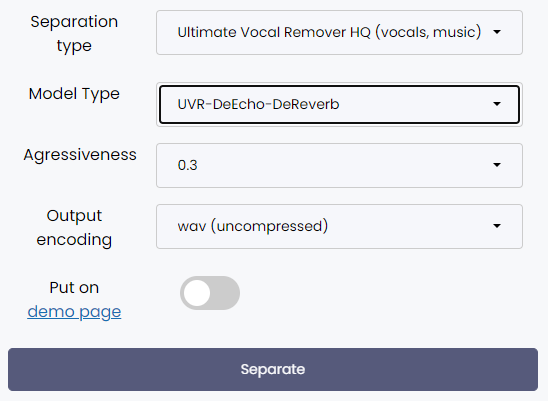Click the Model Type label text

click(x=74, y=94)
